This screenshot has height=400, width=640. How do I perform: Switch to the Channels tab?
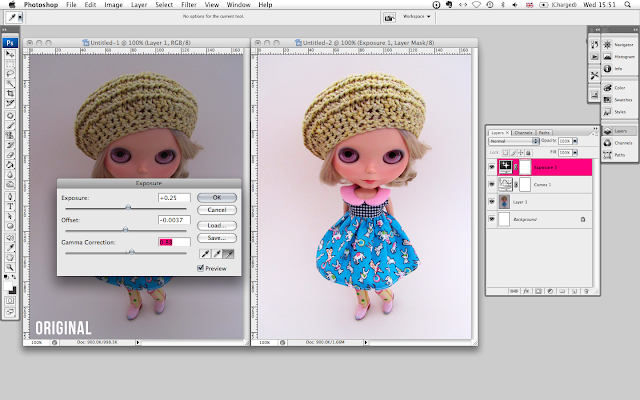point(523,132)
